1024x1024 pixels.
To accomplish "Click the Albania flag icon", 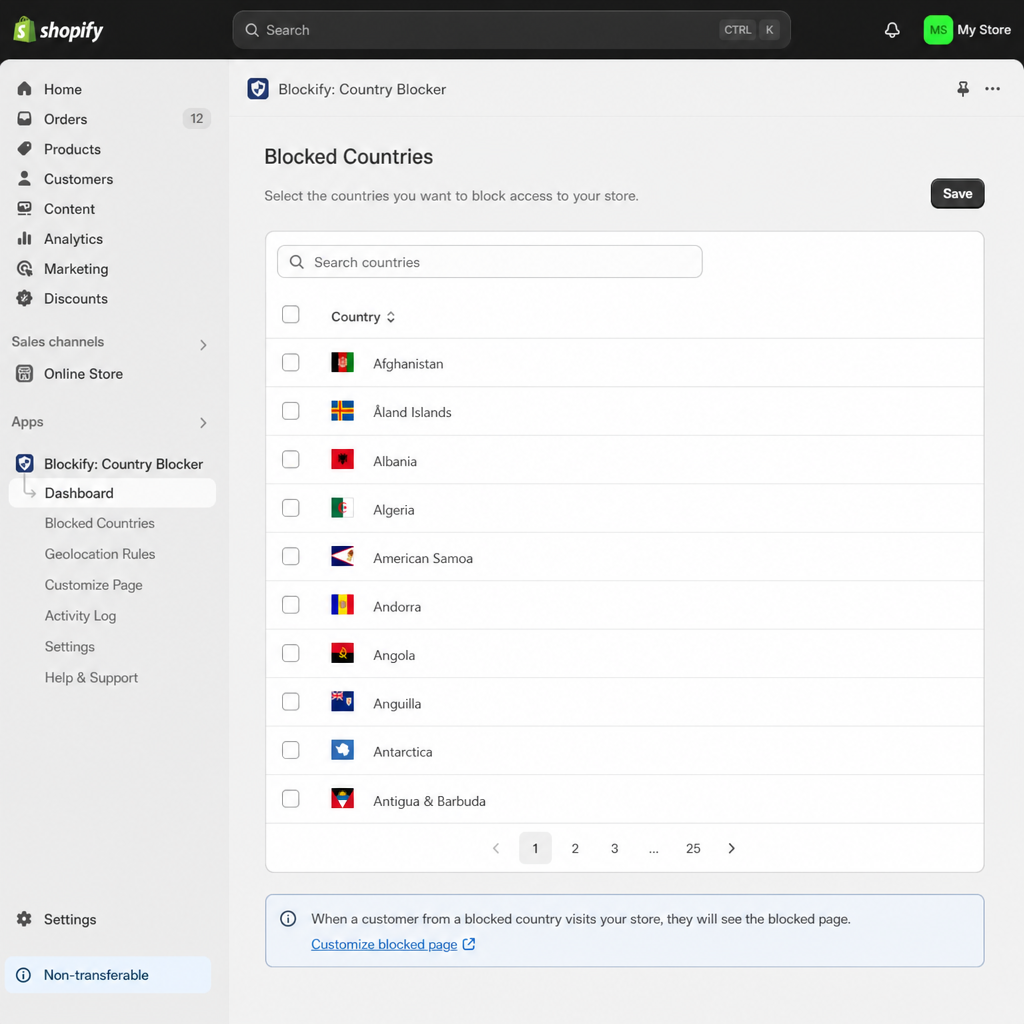I will point(342,459).
